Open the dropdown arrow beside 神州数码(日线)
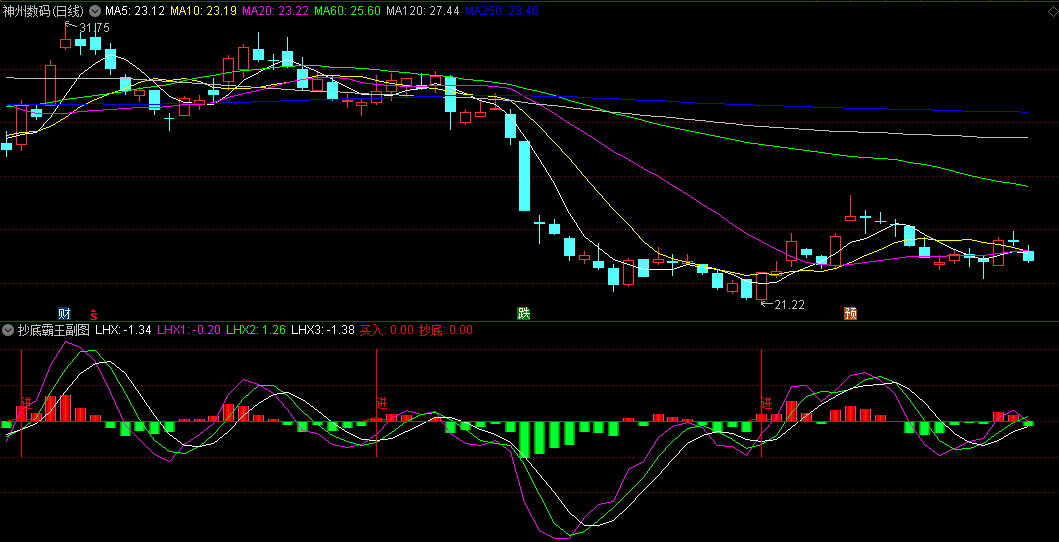The width and height of the screenshot is (1059, 542). click(x=95, y=11)
